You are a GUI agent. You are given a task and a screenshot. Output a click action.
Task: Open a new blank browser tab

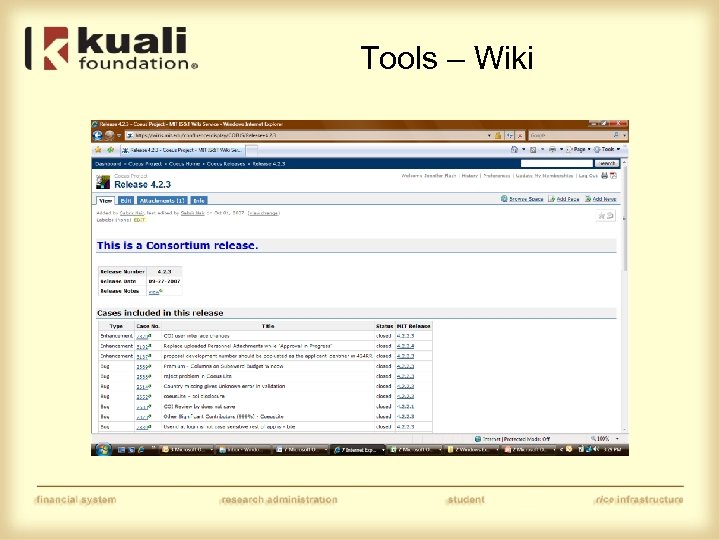click(252, 150)
